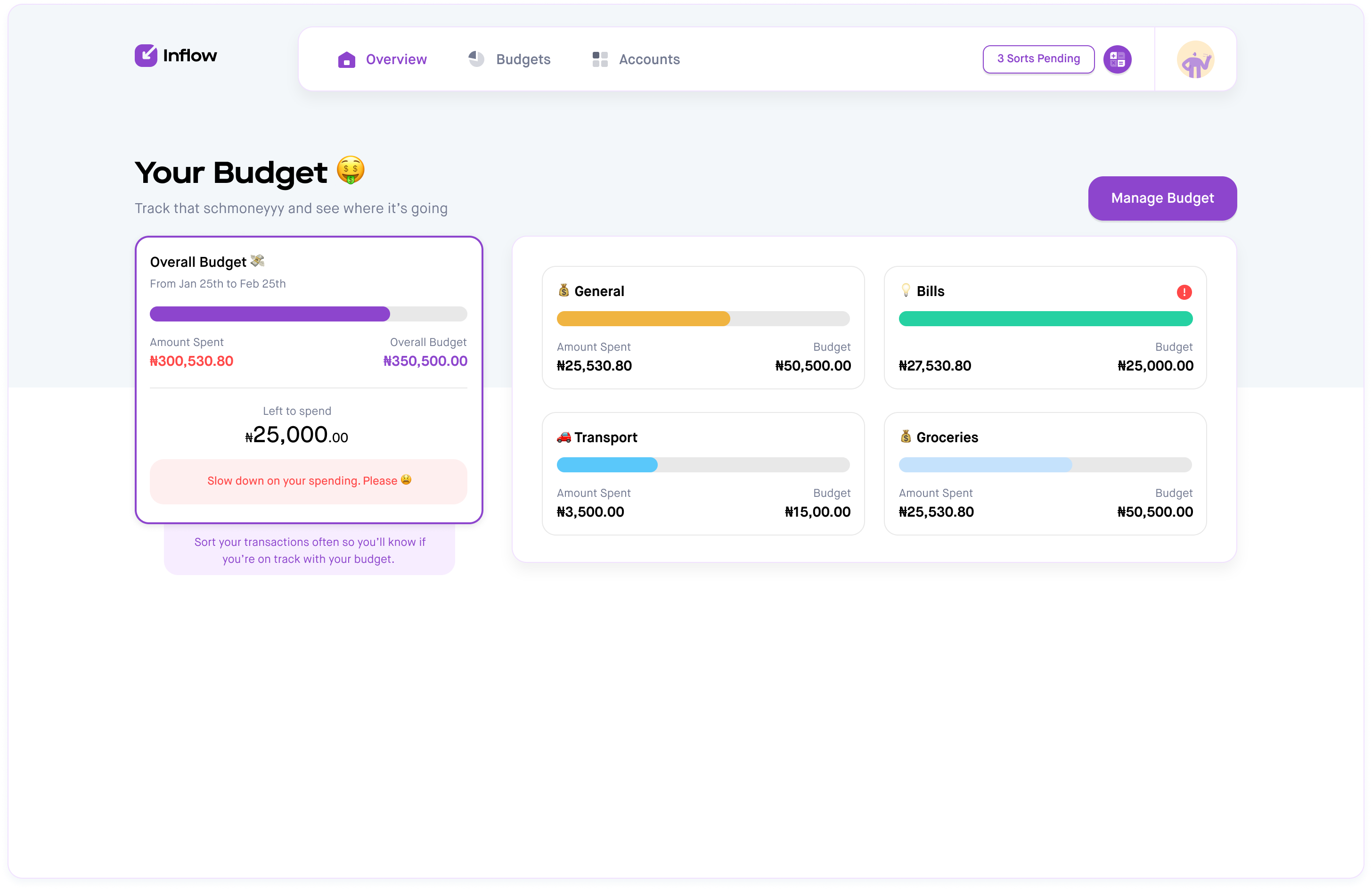Click the Bills ₦27,530.80 spent value

935,366
